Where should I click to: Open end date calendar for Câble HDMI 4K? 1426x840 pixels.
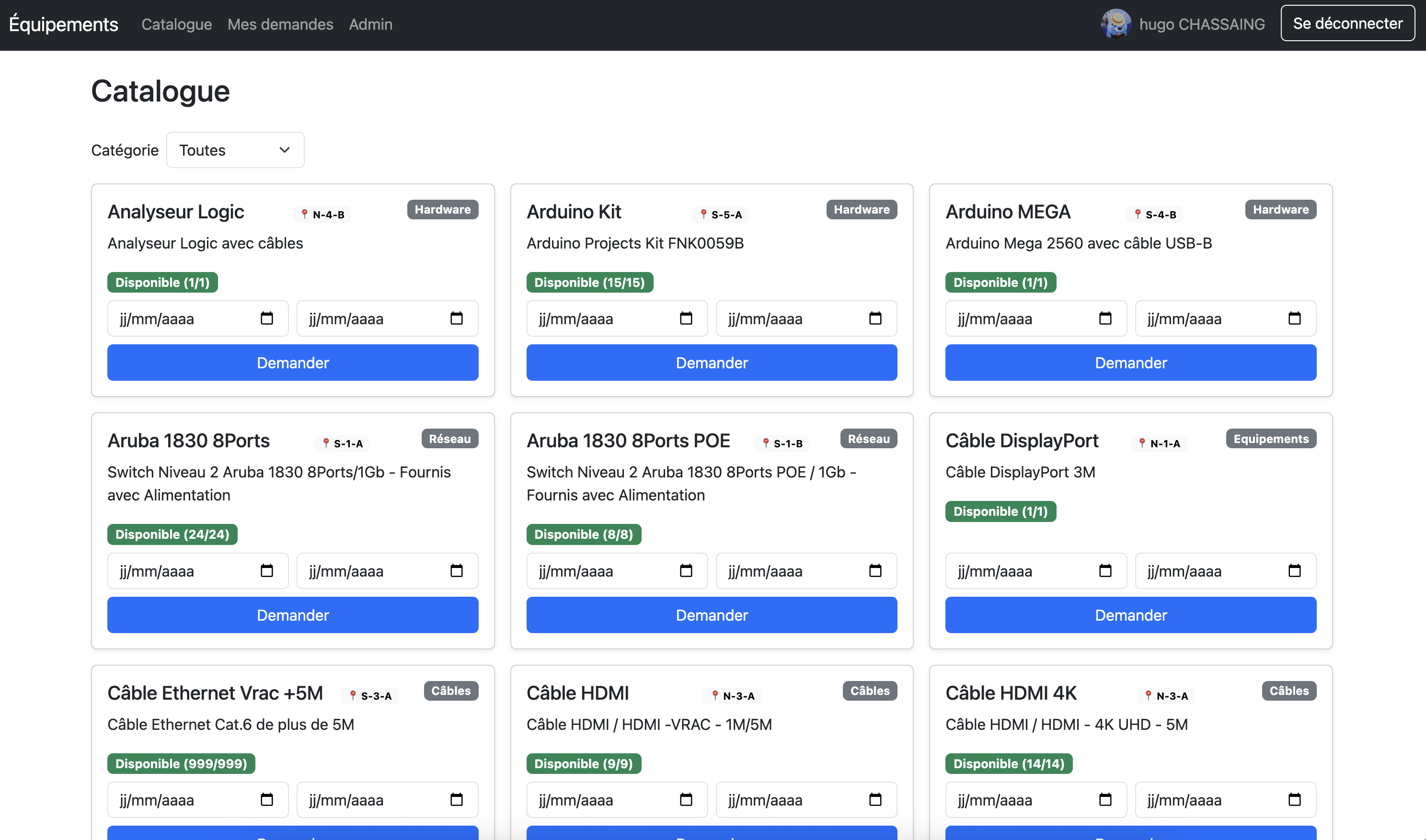(1294, 800)
